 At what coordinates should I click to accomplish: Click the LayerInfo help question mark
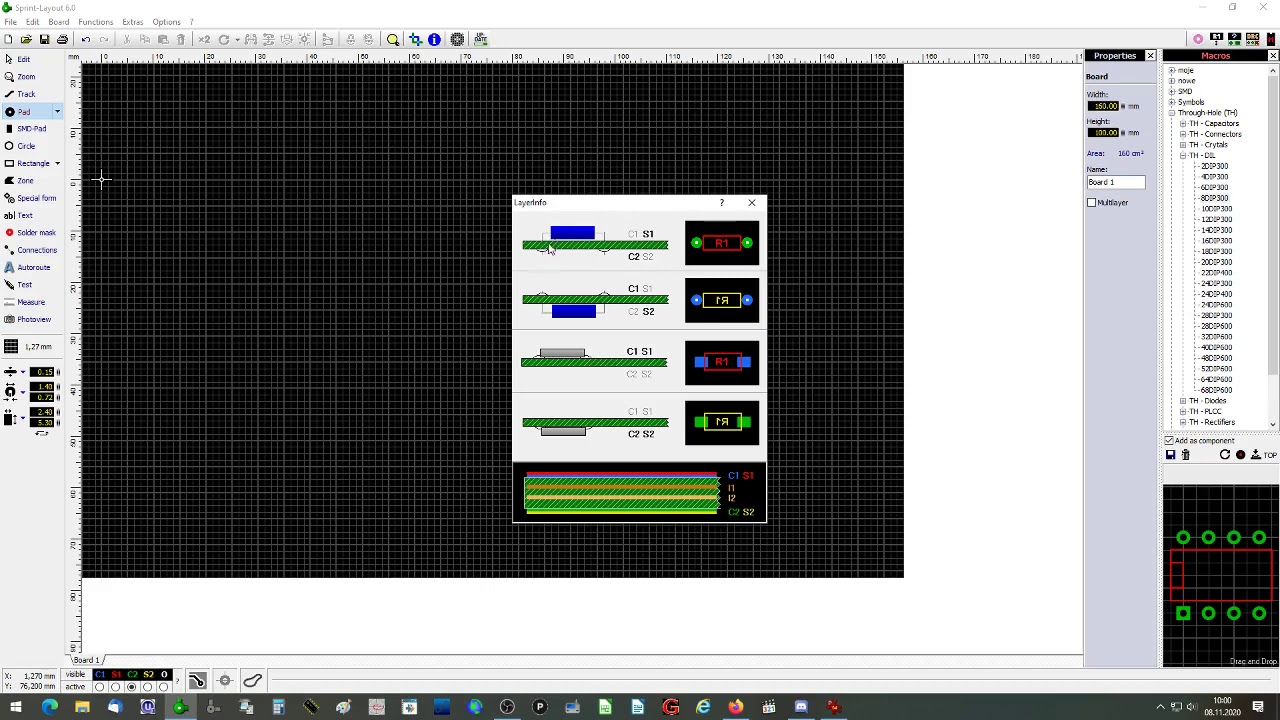[721, 203]
